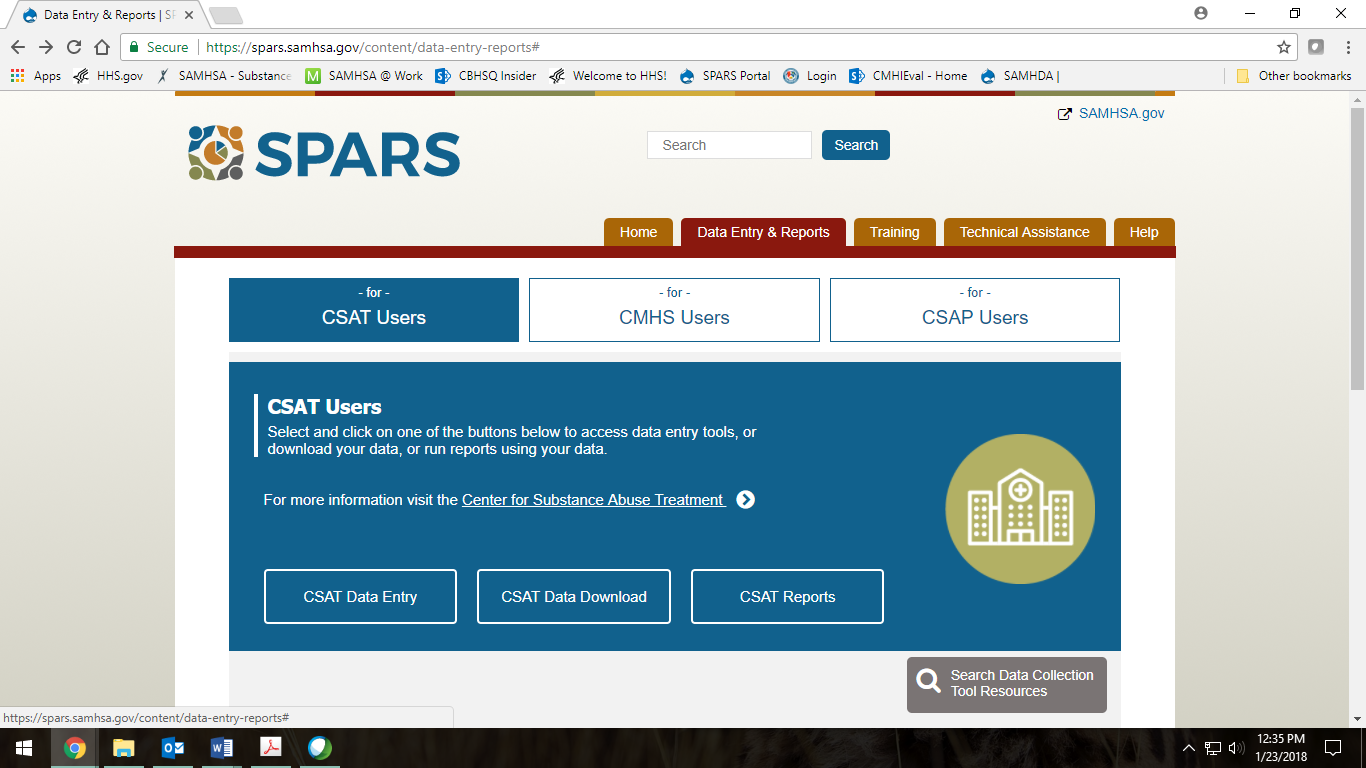
Task: Show hidden system tray icons
Action: pos(1189,747)
